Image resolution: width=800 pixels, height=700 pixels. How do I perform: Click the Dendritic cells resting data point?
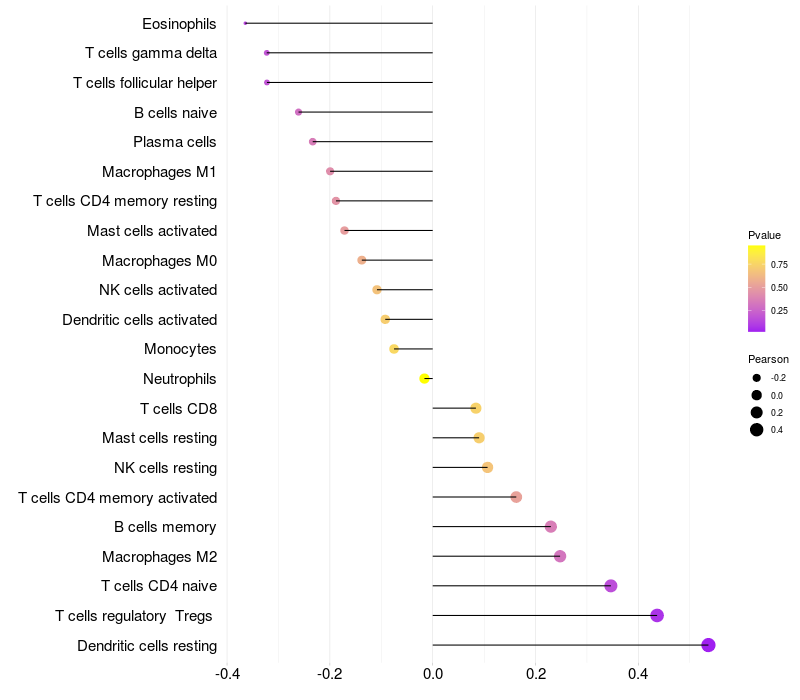(708, 645)
